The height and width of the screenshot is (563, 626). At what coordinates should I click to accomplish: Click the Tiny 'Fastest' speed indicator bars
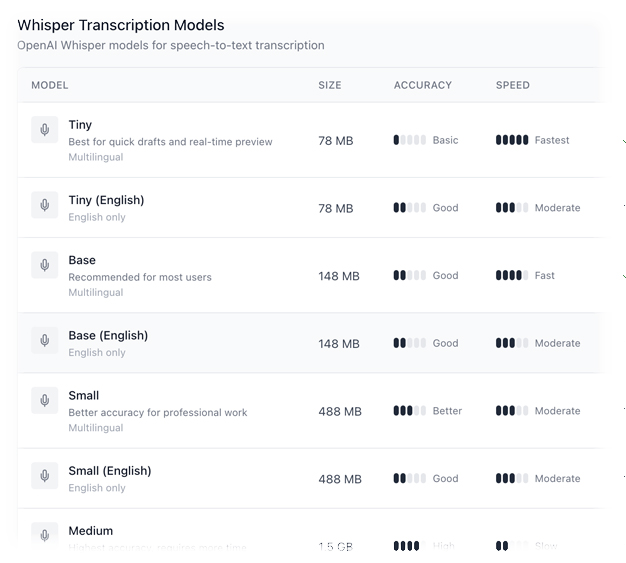pos(512,141)
